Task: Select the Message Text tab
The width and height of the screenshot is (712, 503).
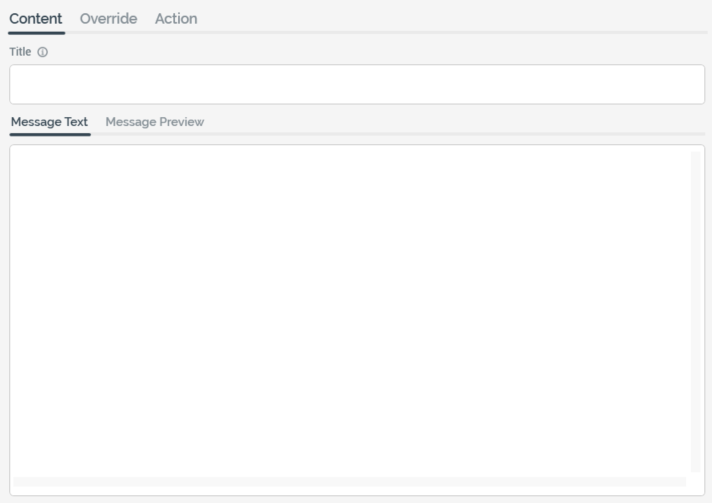Action: coord(49,122)
